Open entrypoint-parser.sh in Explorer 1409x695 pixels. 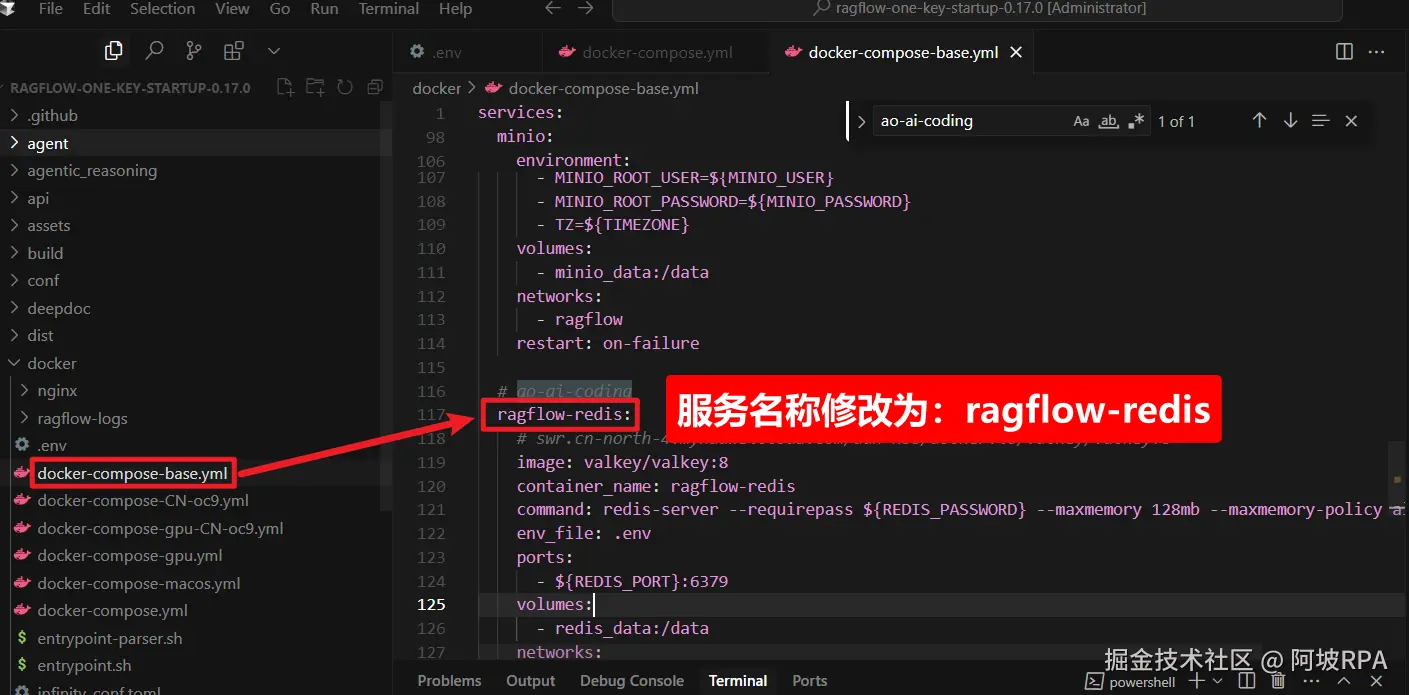point(196,638)
